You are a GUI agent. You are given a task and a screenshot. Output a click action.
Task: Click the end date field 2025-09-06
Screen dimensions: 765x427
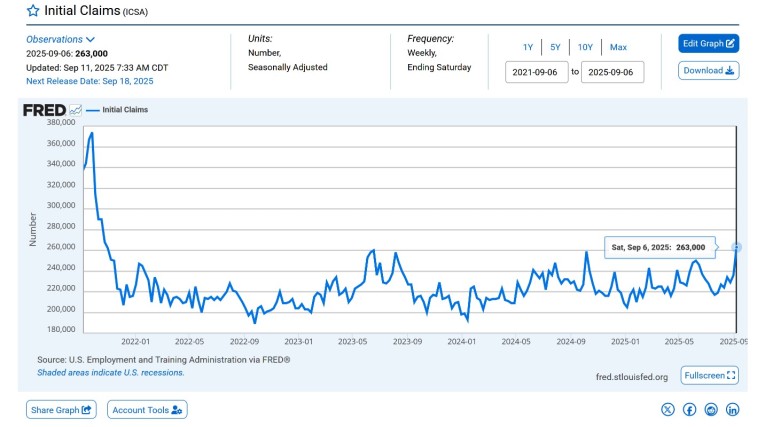tap(613, 72)
